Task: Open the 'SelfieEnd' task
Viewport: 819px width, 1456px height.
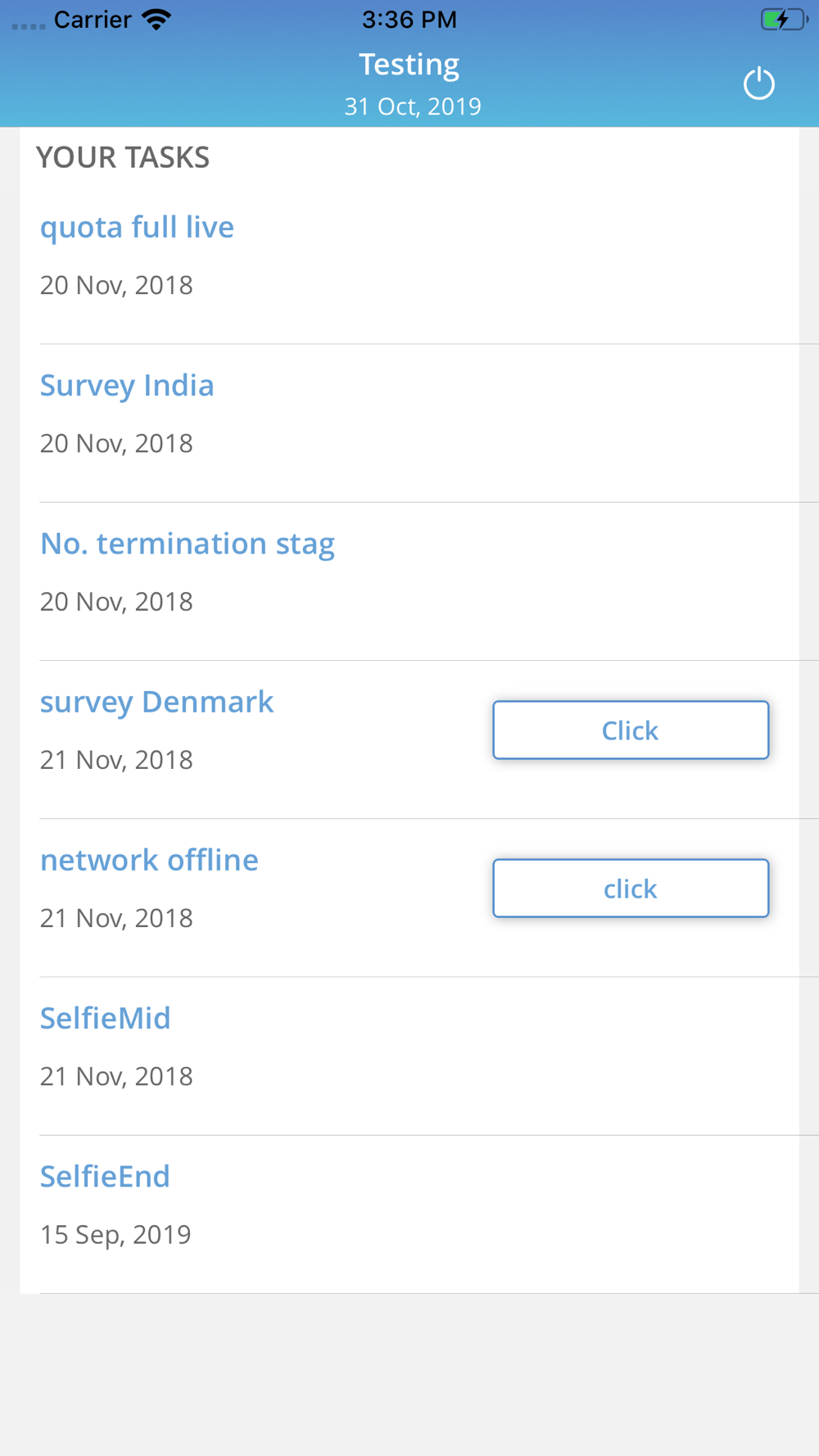Action: [105, 1176]
